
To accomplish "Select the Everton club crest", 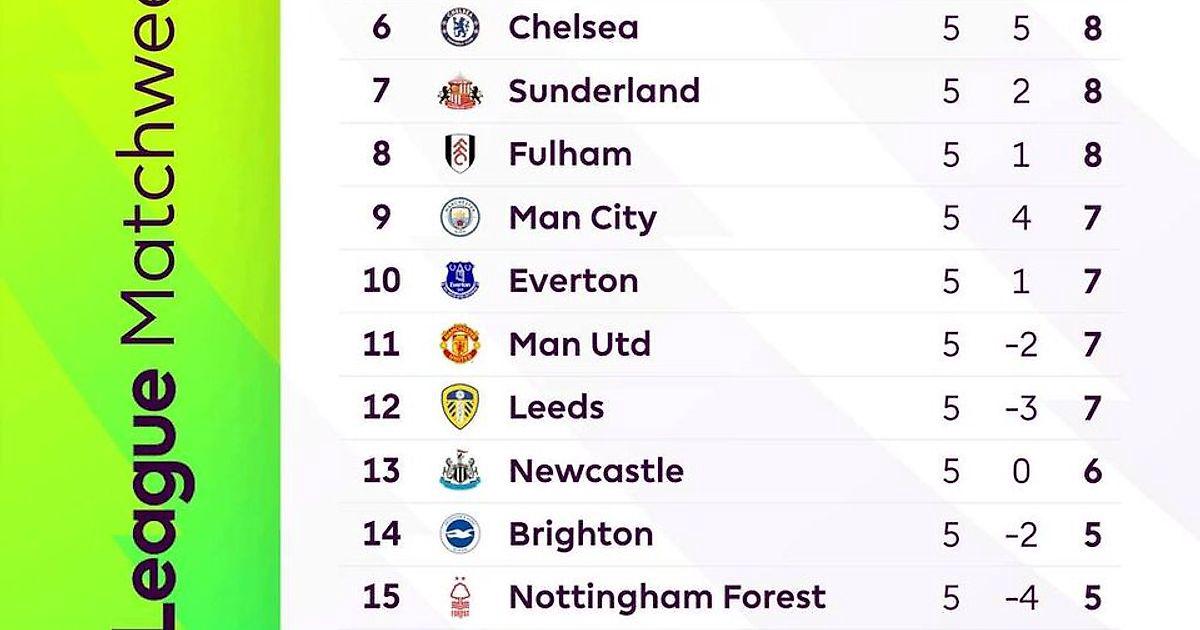I will tap(460, 281).
